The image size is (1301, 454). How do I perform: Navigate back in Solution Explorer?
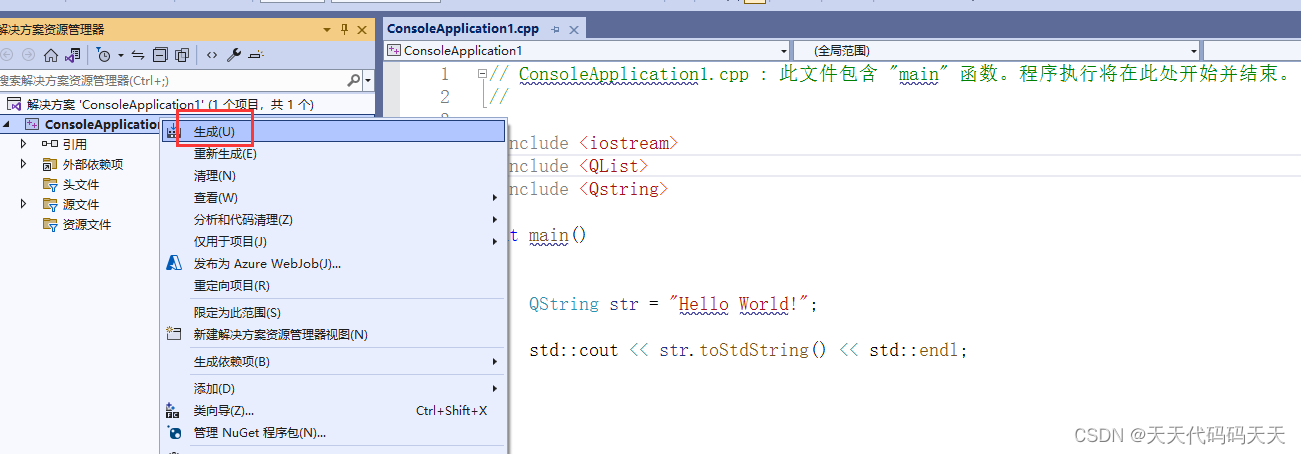coord(7,55)
